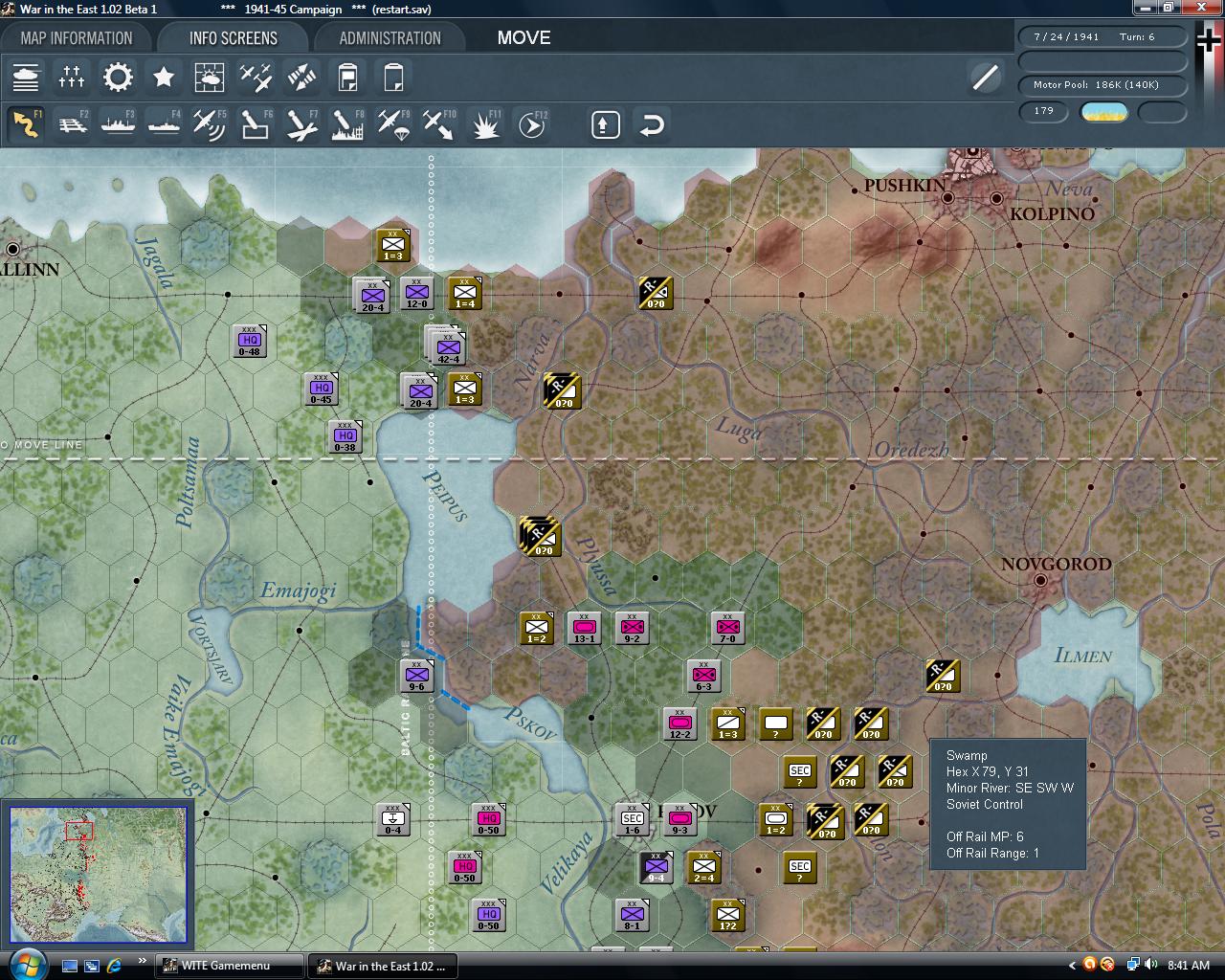
Task: Click the date and turn display
Action: 1102,36
